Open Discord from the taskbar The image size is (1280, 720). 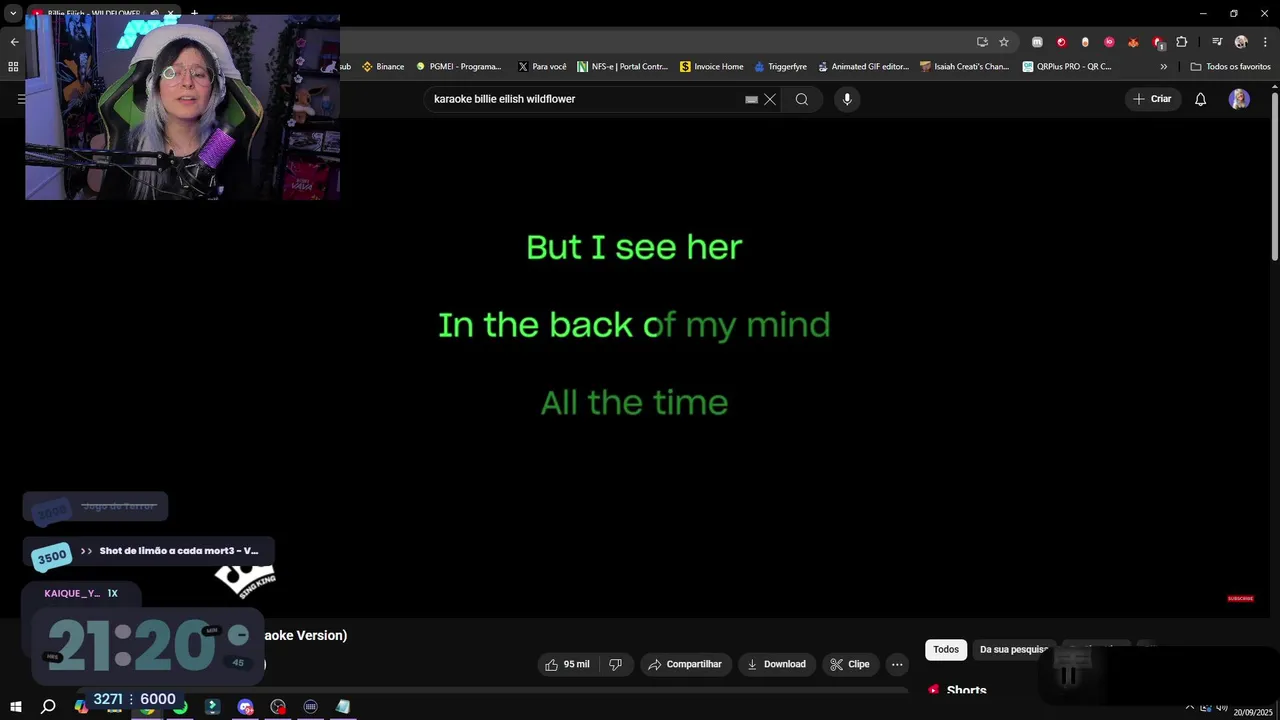coord(246,707)
